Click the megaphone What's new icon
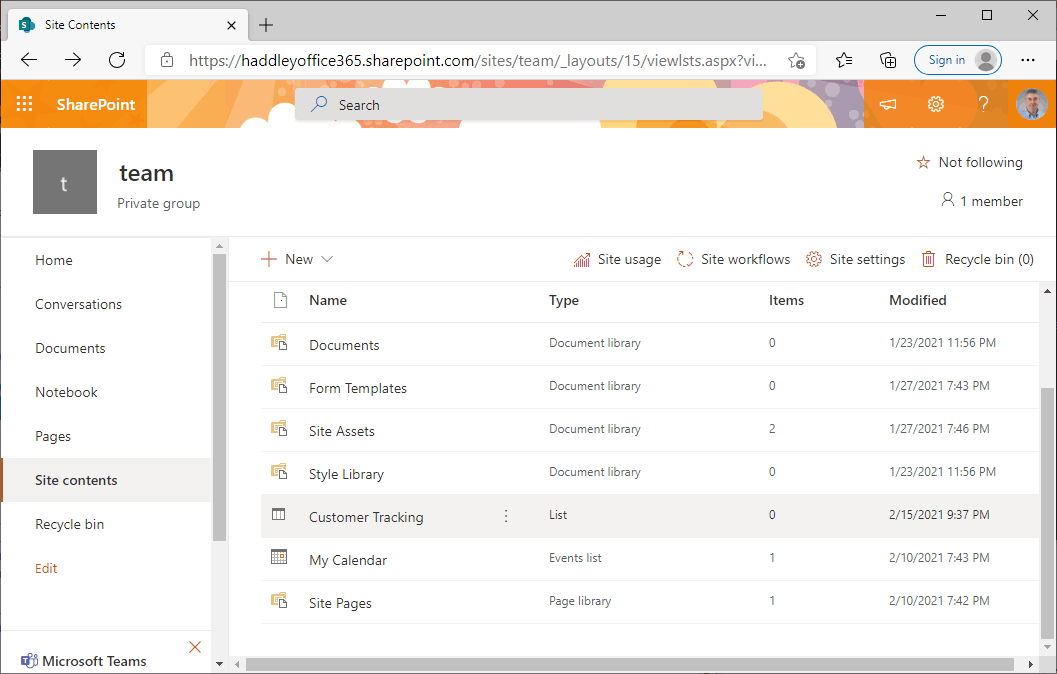Viewport: 1057px width, 674px height. pyautogui.click(x=887, y=104)
